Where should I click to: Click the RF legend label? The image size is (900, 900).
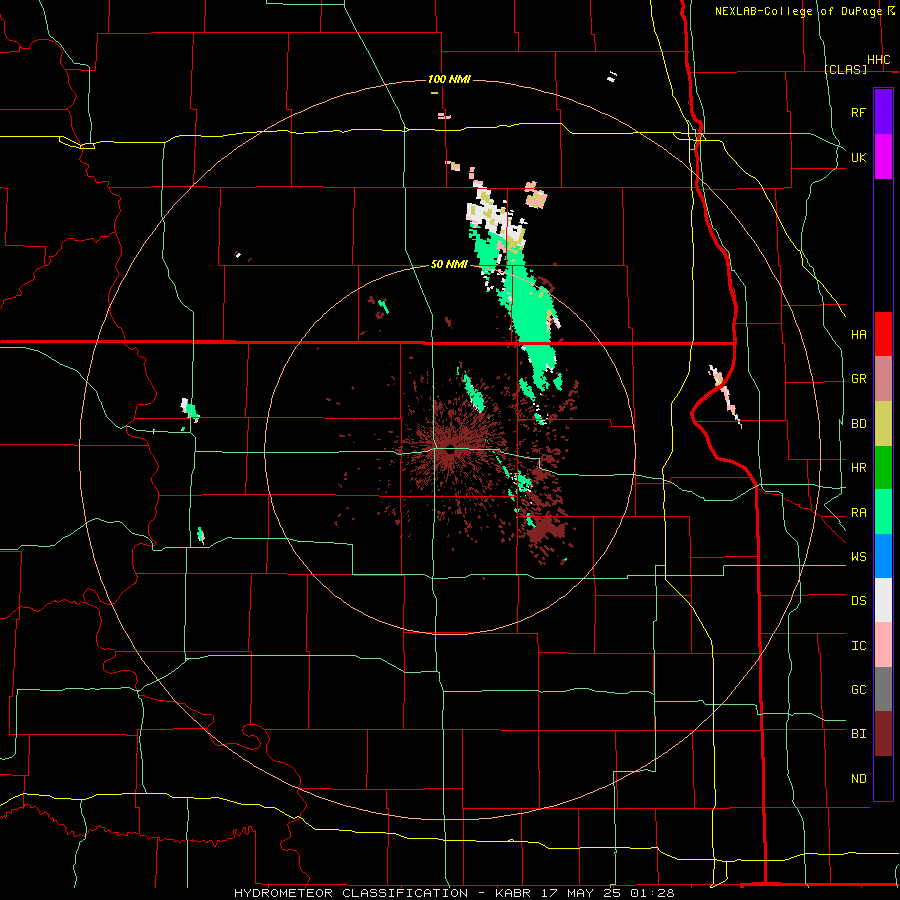(858, 112)
